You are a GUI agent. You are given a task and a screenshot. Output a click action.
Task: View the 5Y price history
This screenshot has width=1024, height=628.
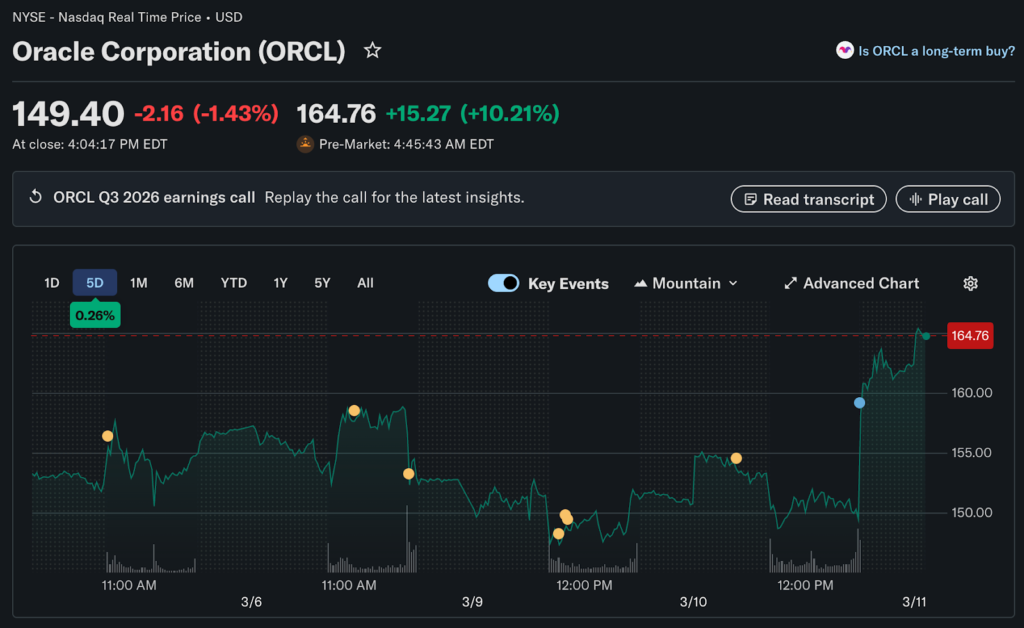(x=322, y=283)
